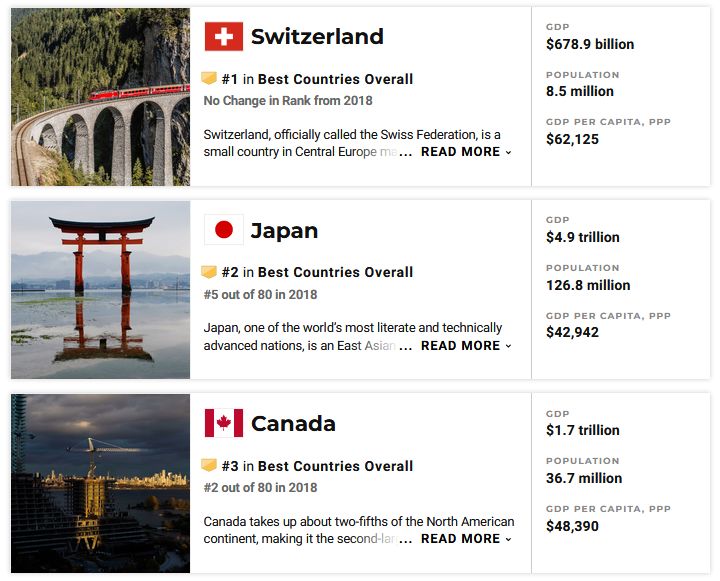Open the Switzerland country title link
This screenshot has height=581, width=720.
[317, 37]
